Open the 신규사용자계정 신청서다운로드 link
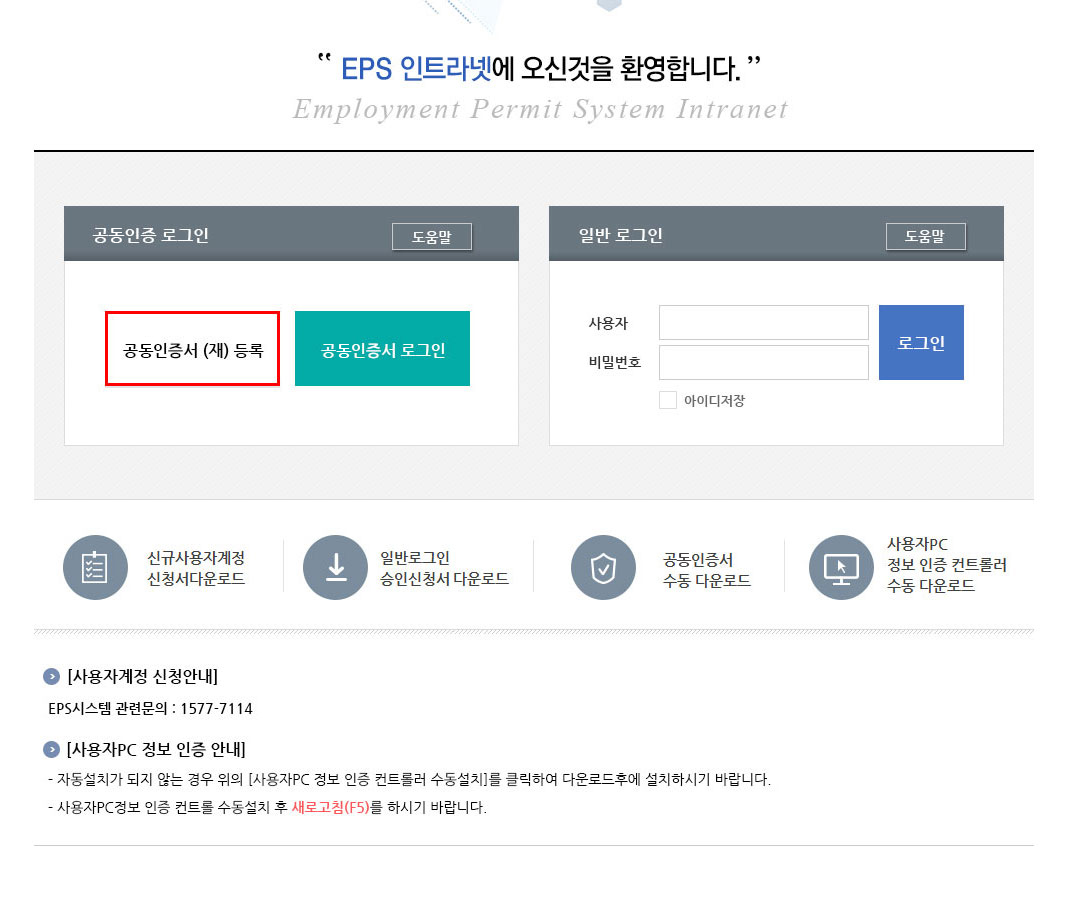Image resolution: width=1071 pixels, height=897 pixels. 196,569
